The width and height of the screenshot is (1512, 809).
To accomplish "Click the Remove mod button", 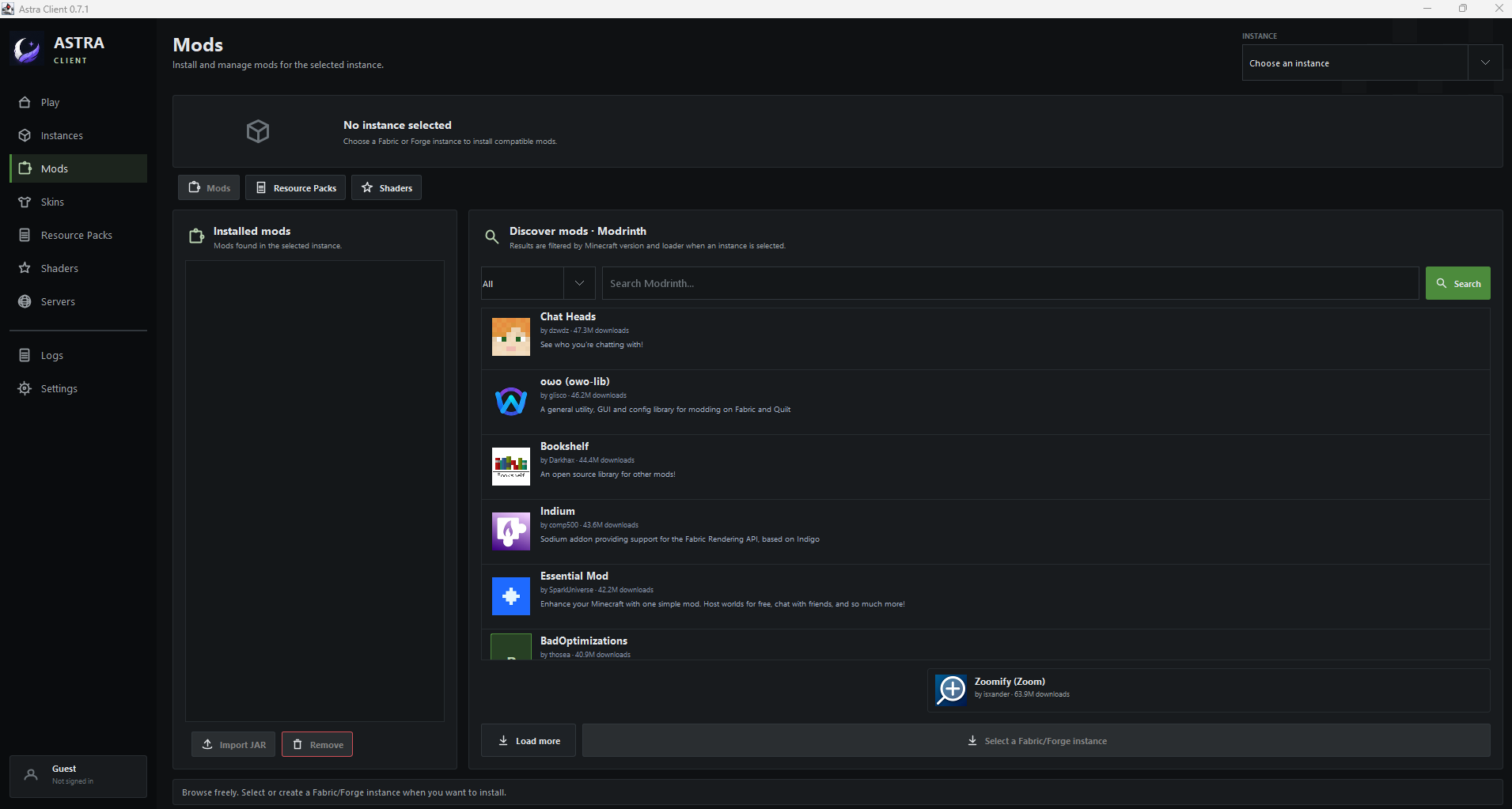I will [x=317, y=744].
